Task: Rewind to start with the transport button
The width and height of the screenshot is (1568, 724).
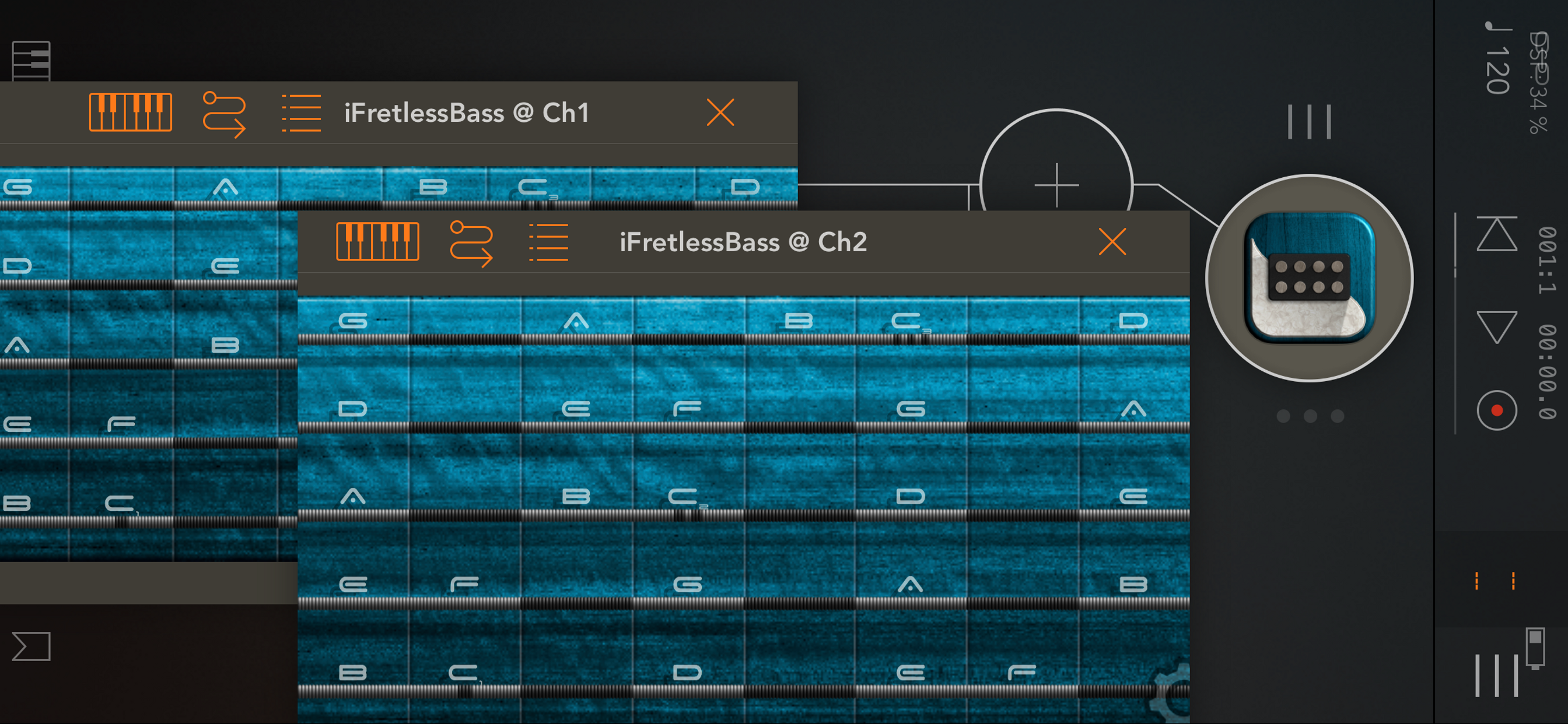Action: 1497,233
